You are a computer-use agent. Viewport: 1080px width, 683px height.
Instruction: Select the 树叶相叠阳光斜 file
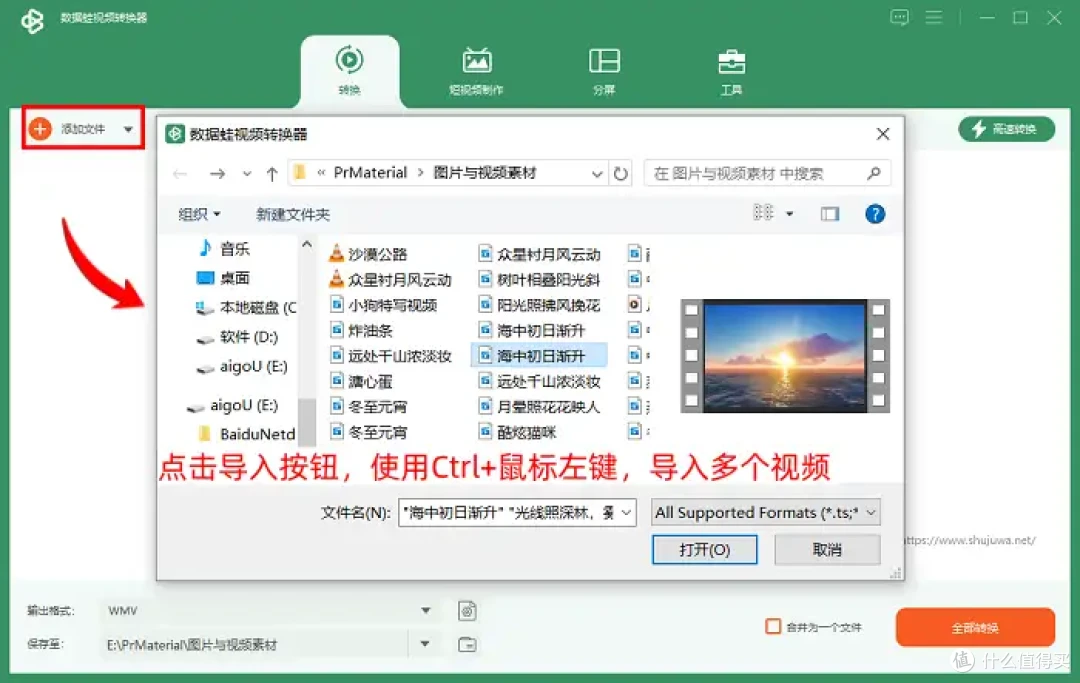[539, 280]
